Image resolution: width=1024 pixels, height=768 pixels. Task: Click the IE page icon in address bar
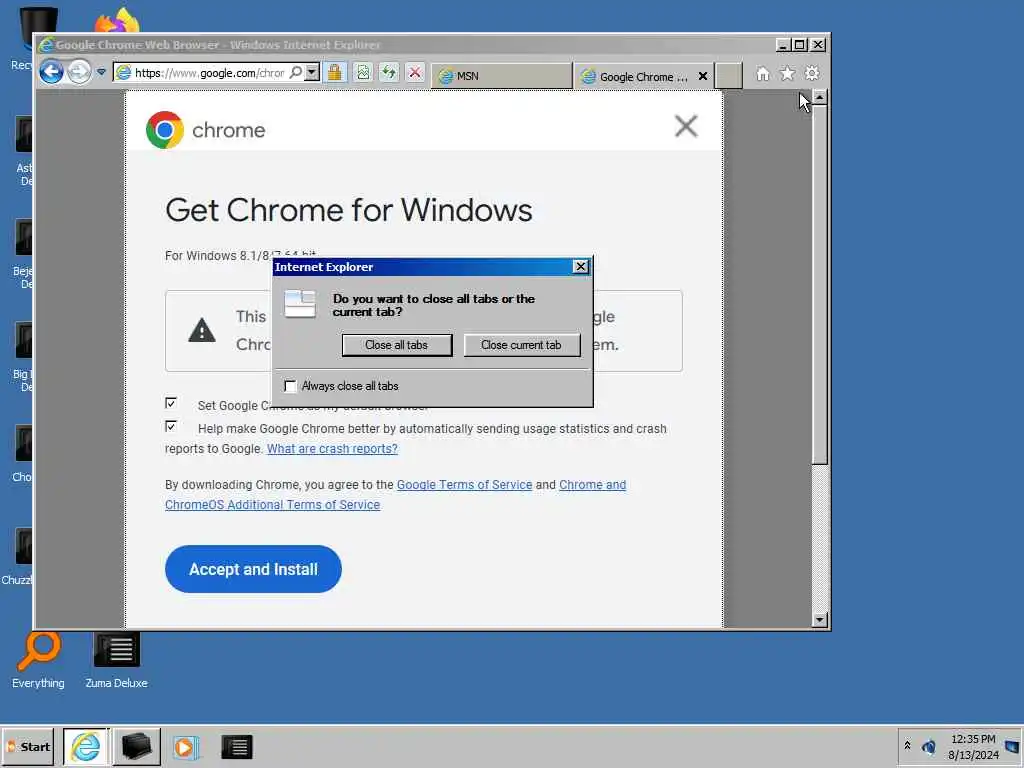123,72
